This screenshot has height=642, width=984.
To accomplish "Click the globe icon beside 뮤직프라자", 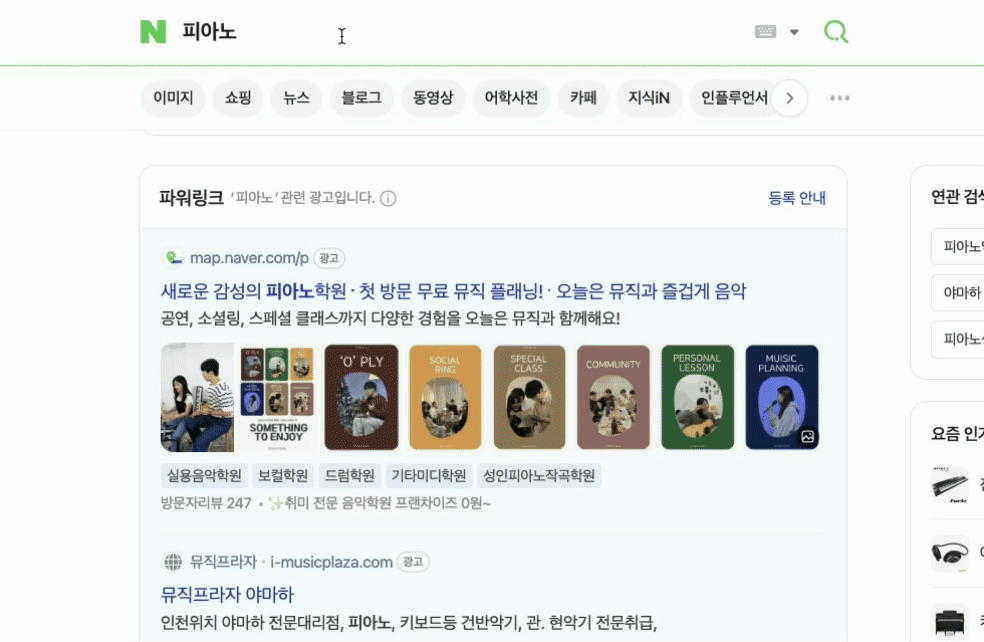I will (173, 562).
